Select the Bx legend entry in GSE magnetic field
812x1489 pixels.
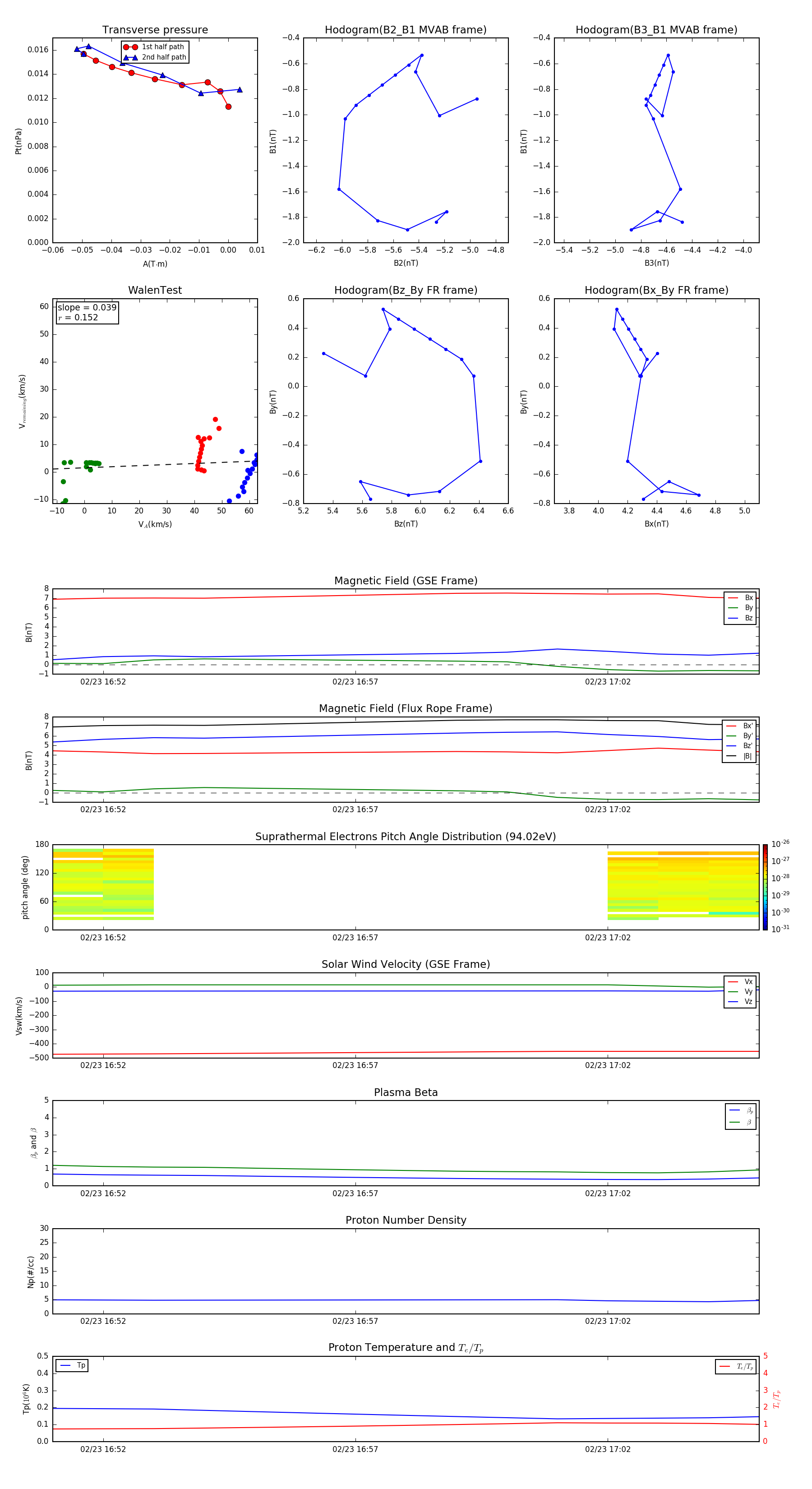(740, 598)
